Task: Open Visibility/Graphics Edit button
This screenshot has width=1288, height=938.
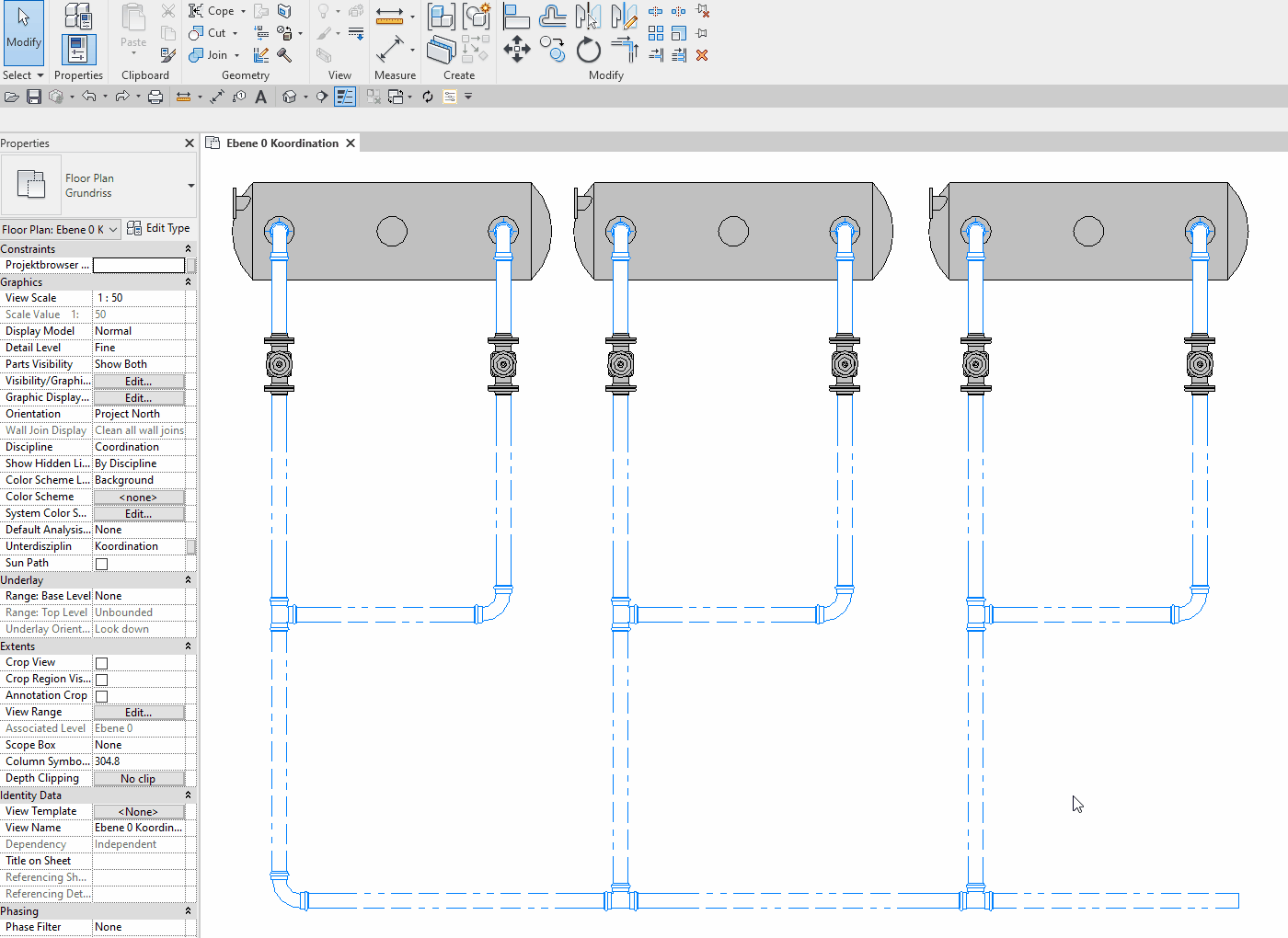Action: click(x=139, y=382)
